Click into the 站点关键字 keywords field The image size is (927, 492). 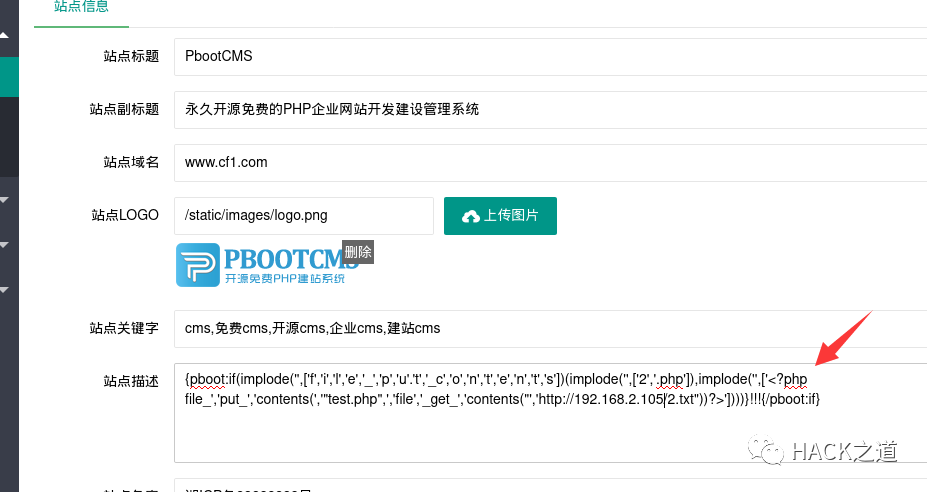tap(550, 329)
